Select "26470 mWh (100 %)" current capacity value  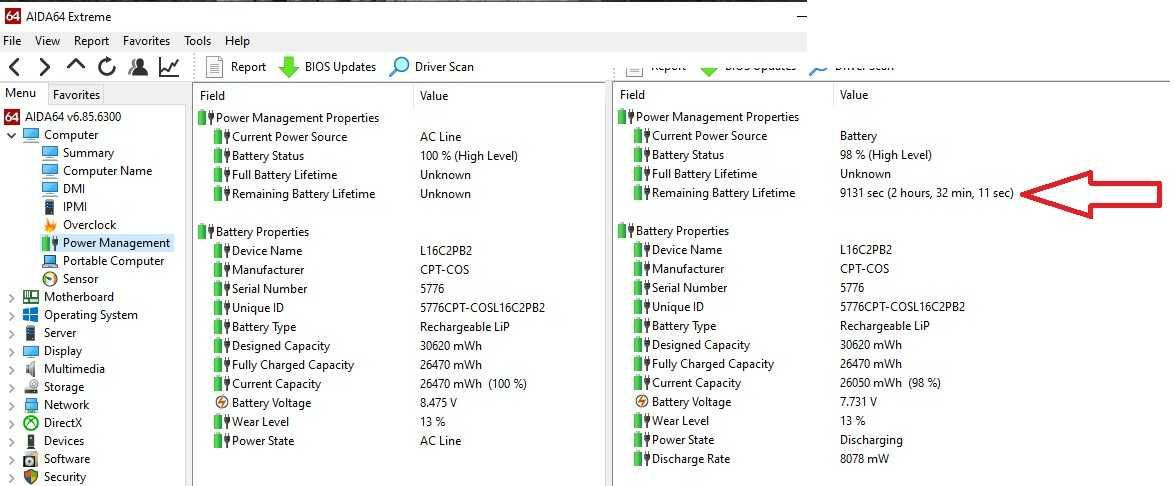click(474, 384)
